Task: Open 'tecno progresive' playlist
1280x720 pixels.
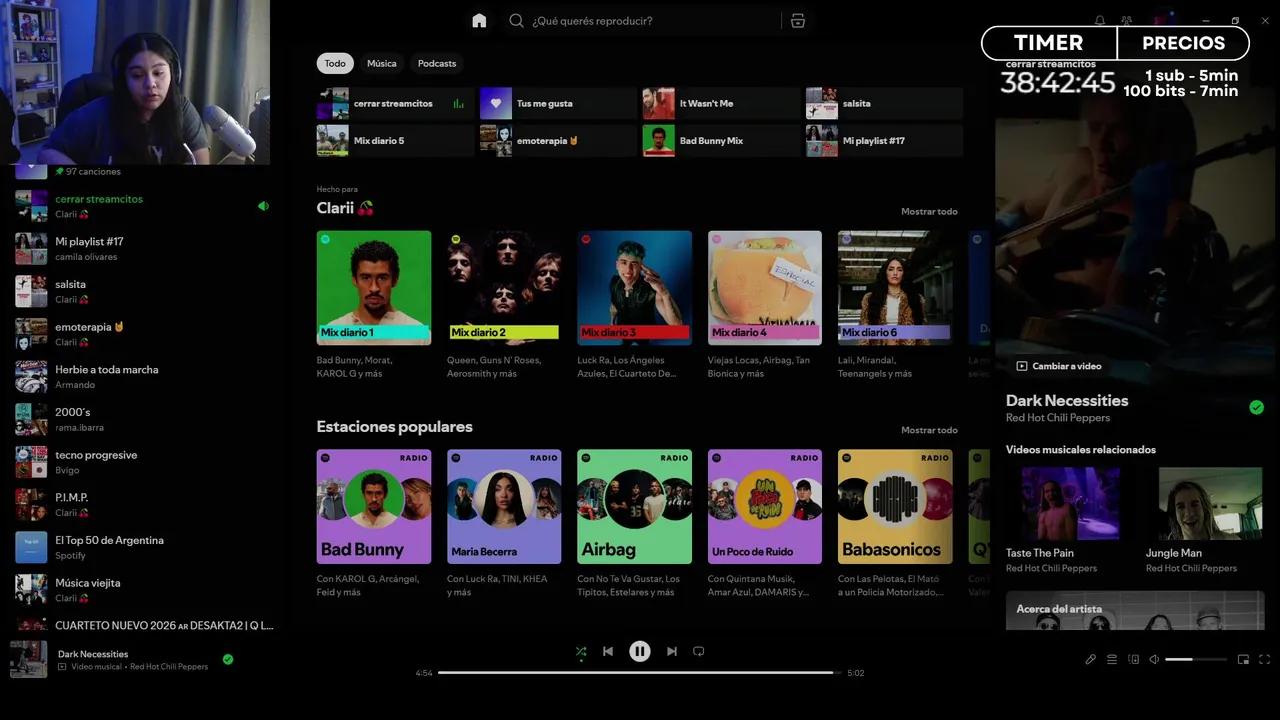Action: click(x=145, y=462)
